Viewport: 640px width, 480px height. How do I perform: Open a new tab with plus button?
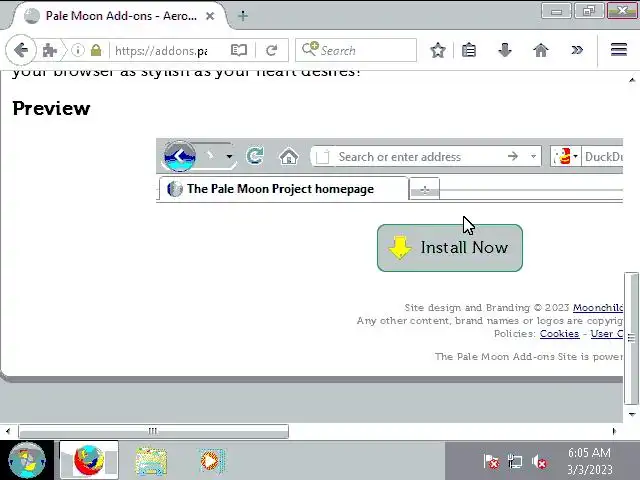[x=243, y=16]
